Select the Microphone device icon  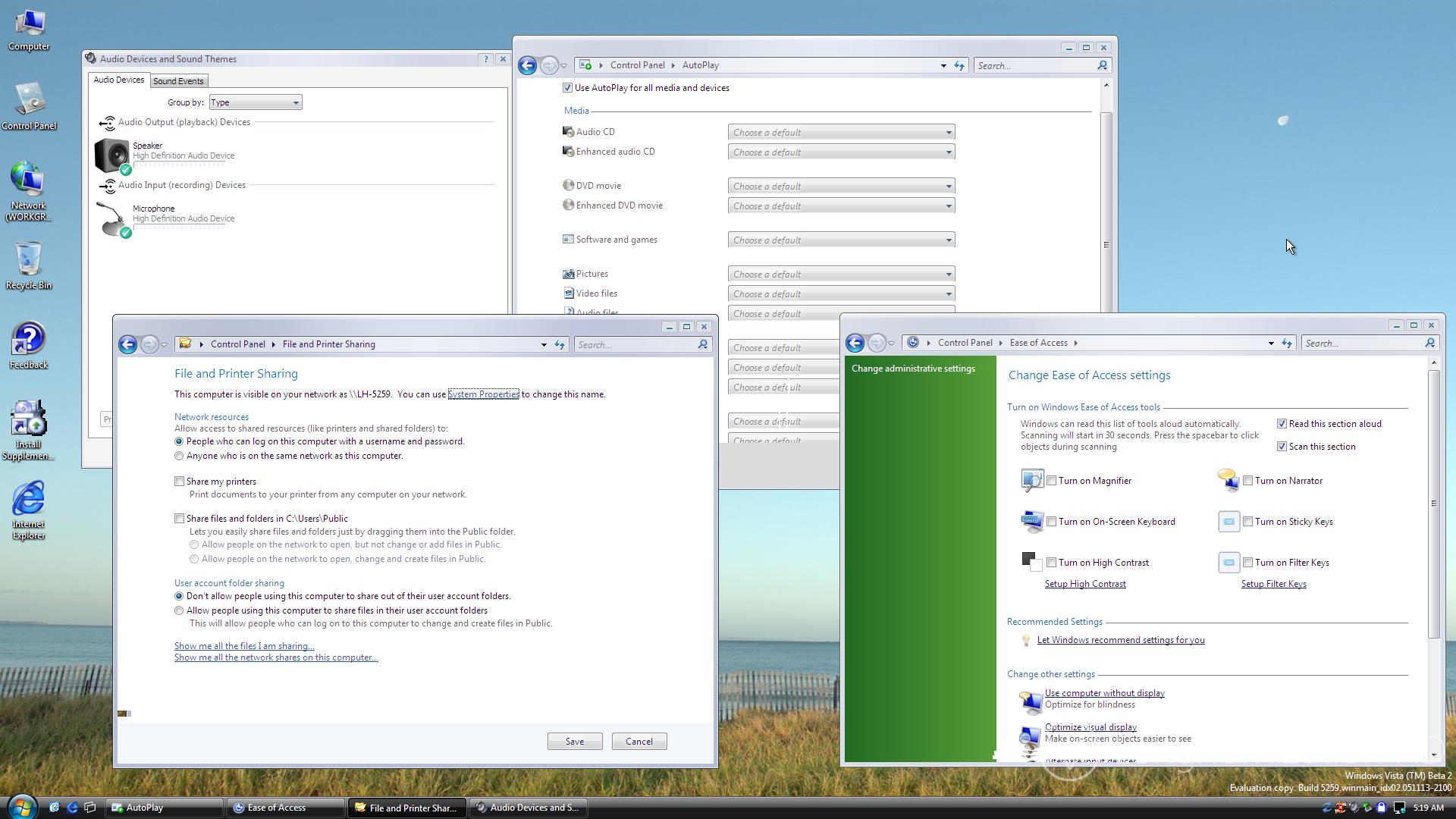(x=112, y=218)
